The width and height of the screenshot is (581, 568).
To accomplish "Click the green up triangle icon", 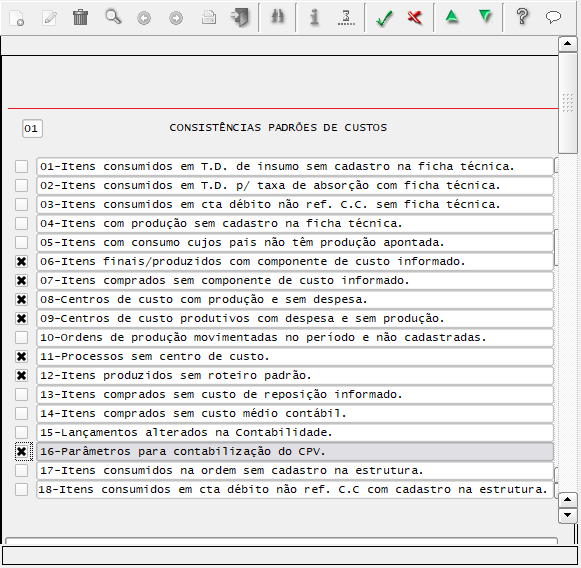I will (x=452, y=17).
